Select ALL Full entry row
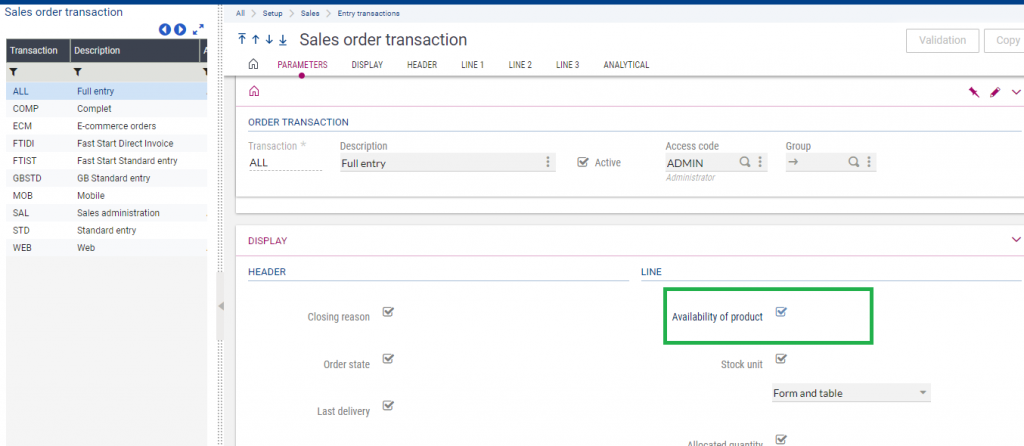Viewport: 1024px width, 446px height. [x=106, y=91]
